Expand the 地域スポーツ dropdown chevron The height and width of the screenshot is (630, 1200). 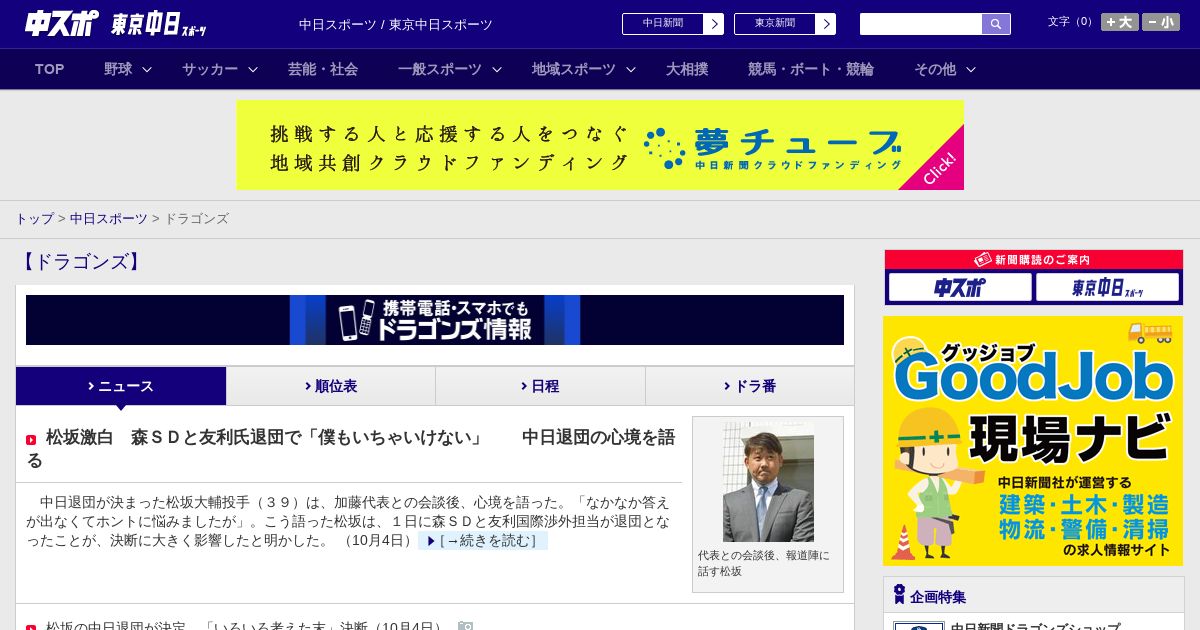631,69
